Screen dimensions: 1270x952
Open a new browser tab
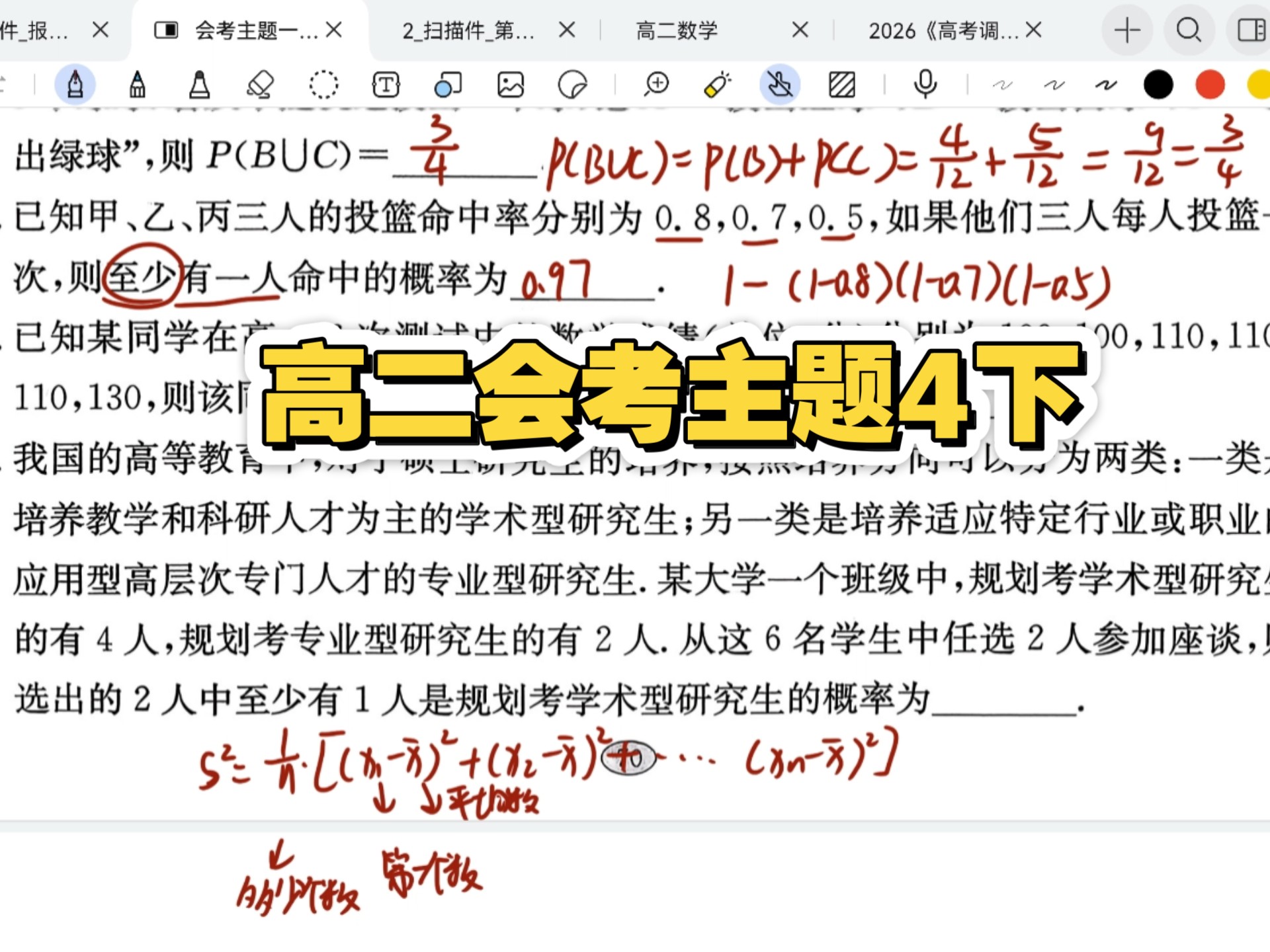[x=1127, y=30]
